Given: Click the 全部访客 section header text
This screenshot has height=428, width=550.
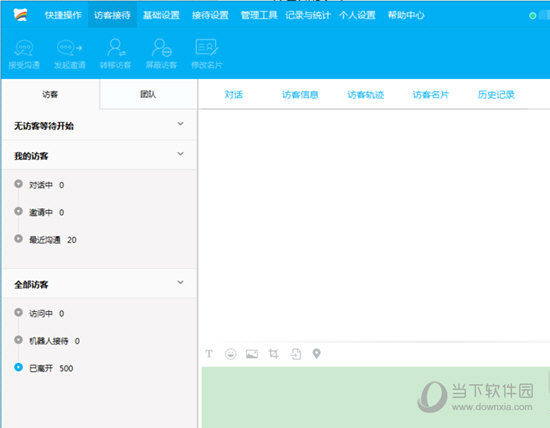Looking at the screenshot, I should (x=31, y=284).
